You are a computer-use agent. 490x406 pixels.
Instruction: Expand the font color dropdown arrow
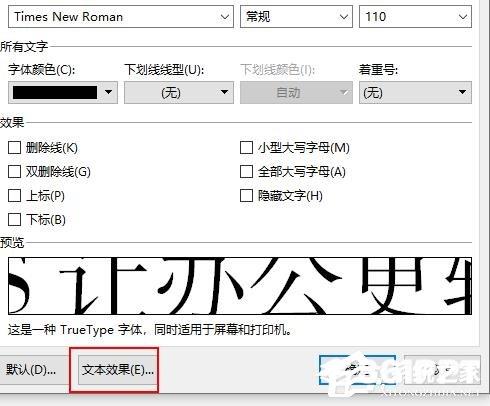(x=108, y=92)
